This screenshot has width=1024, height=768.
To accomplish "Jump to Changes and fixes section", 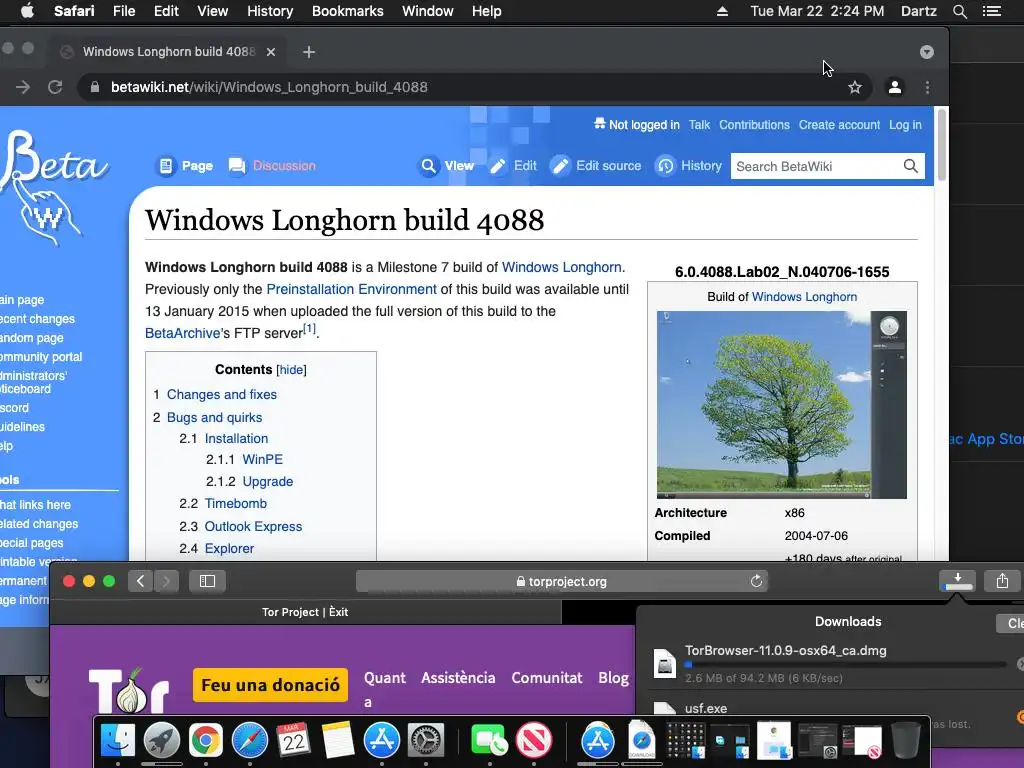I will [221, 394].
